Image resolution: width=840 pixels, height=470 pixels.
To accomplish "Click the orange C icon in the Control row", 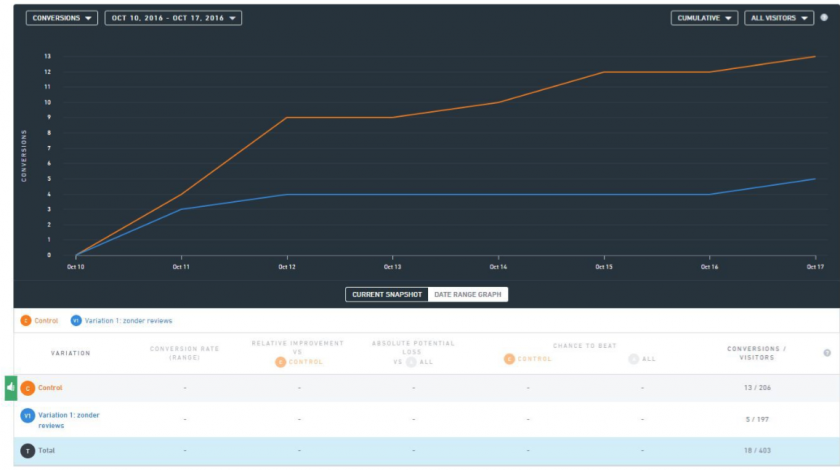I will coord(28,388).
